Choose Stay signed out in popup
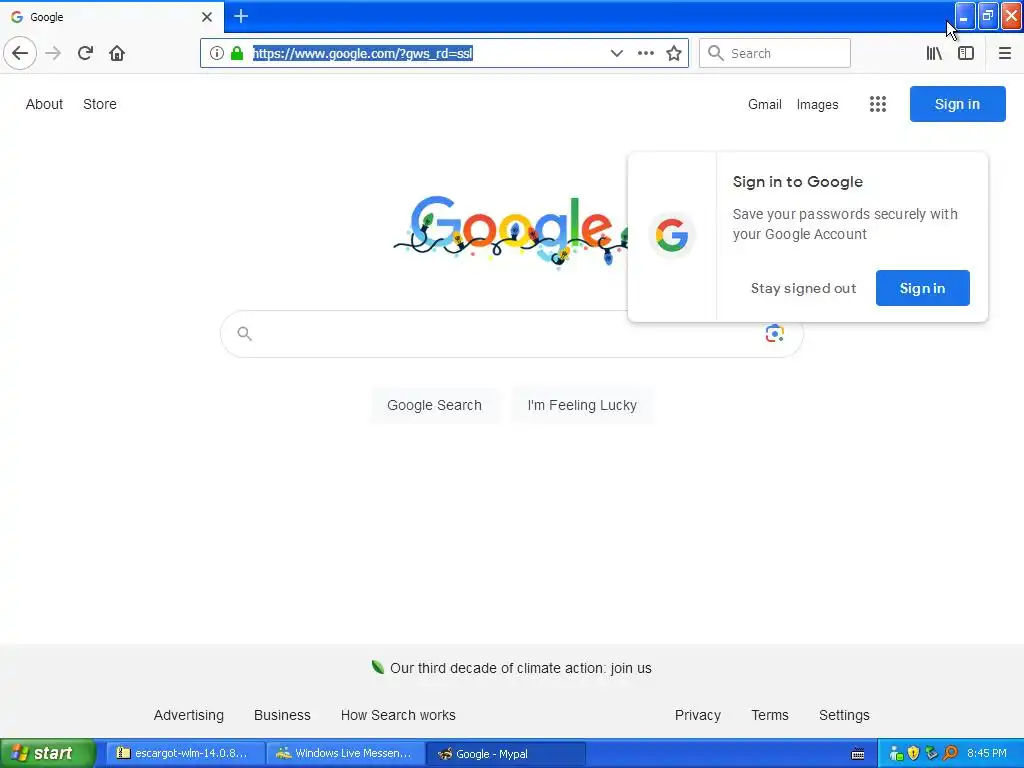Viewport: 1024px width, 768px height. (x=803, y=288)
